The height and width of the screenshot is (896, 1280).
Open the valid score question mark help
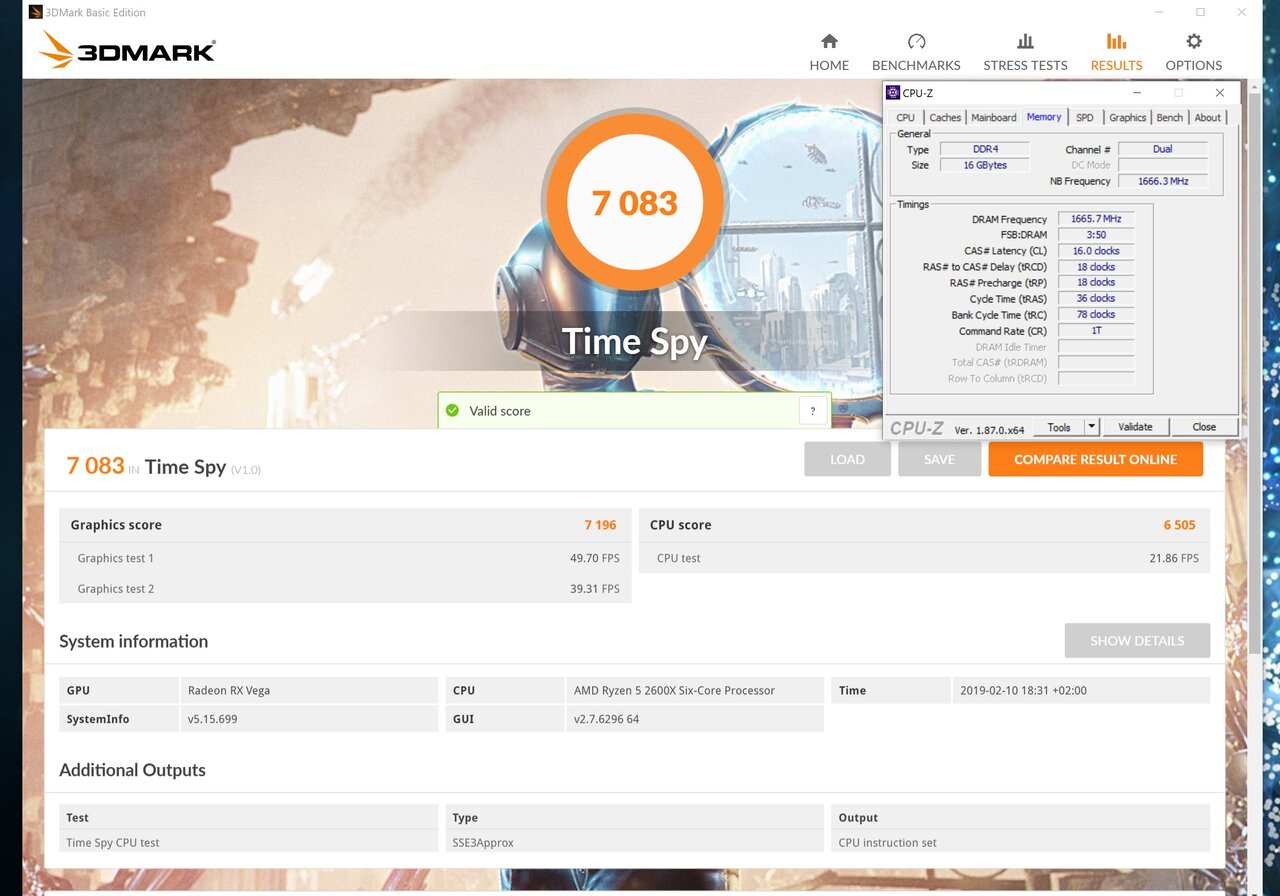point(813,410)
